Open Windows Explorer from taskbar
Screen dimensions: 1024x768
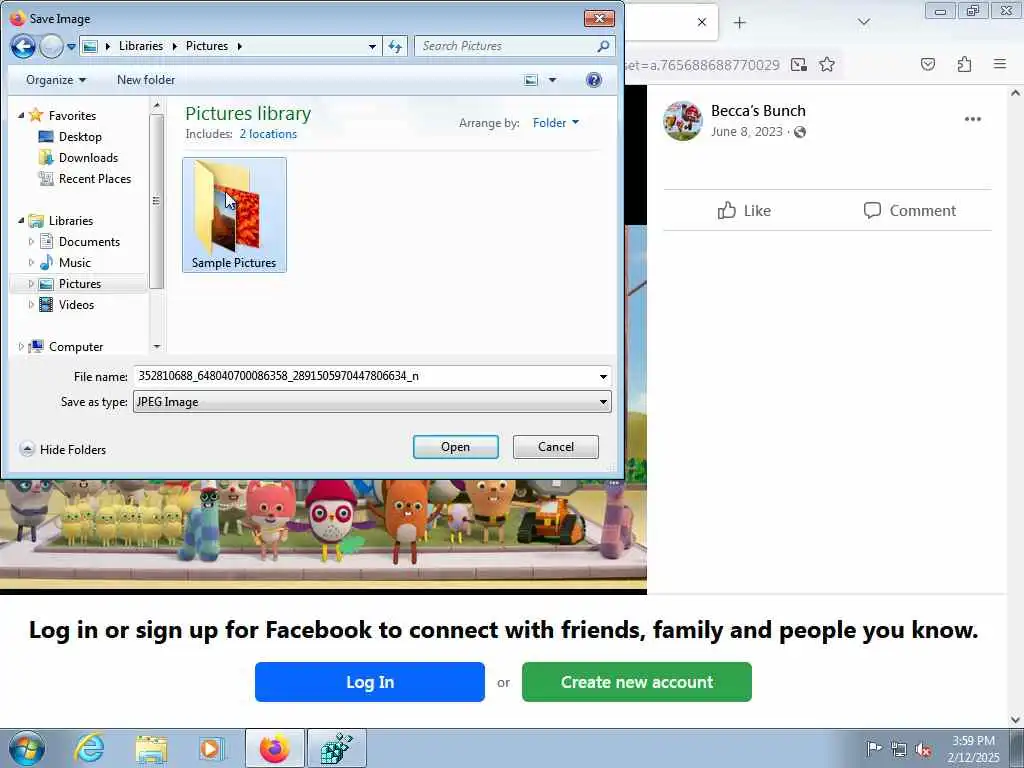pos(152,748)
